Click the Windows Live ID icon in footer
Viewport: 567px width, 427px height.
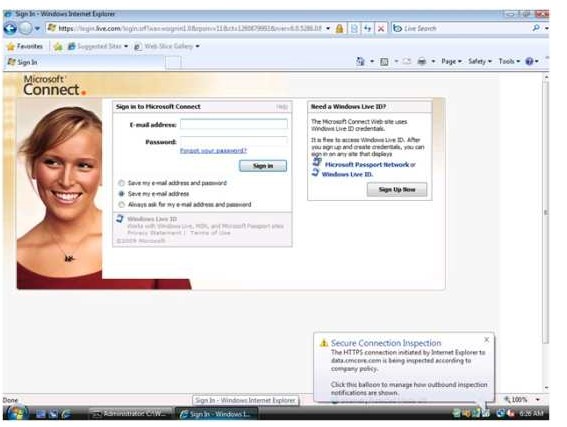(120, 218)
